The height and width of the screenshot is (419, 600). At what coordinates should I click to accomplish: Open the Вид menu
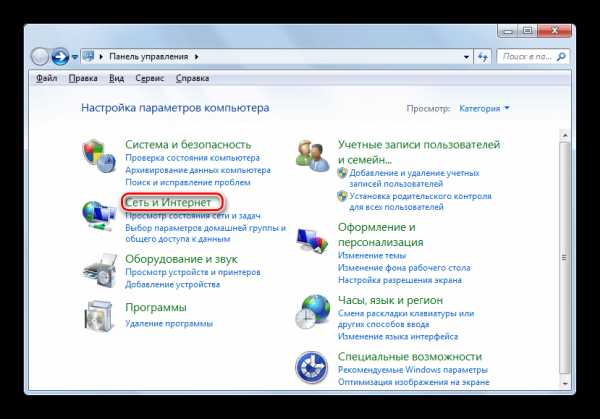[116, 78]
